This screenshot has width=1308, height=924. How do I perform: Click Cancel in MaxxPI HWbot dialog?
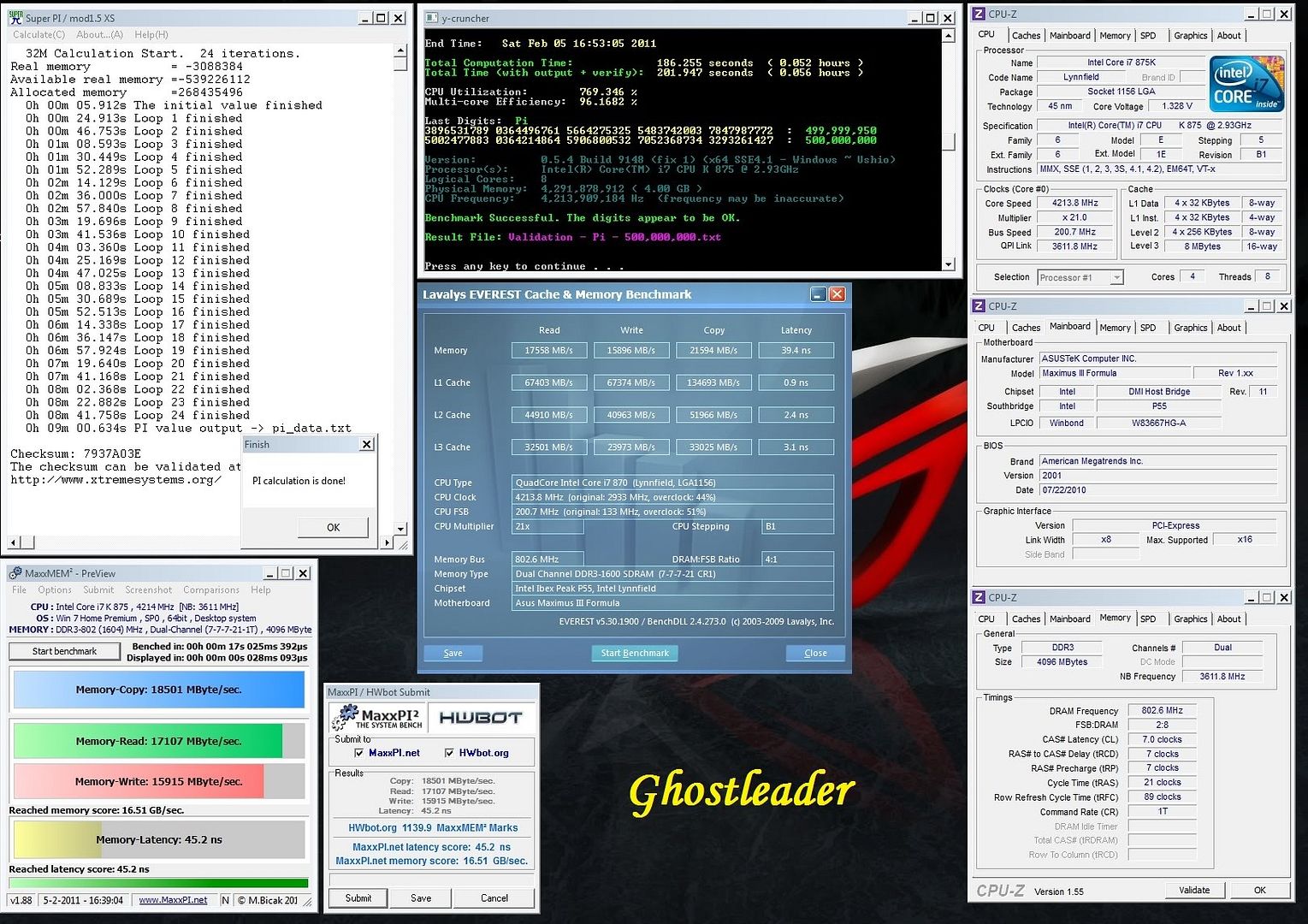[494, 898]
